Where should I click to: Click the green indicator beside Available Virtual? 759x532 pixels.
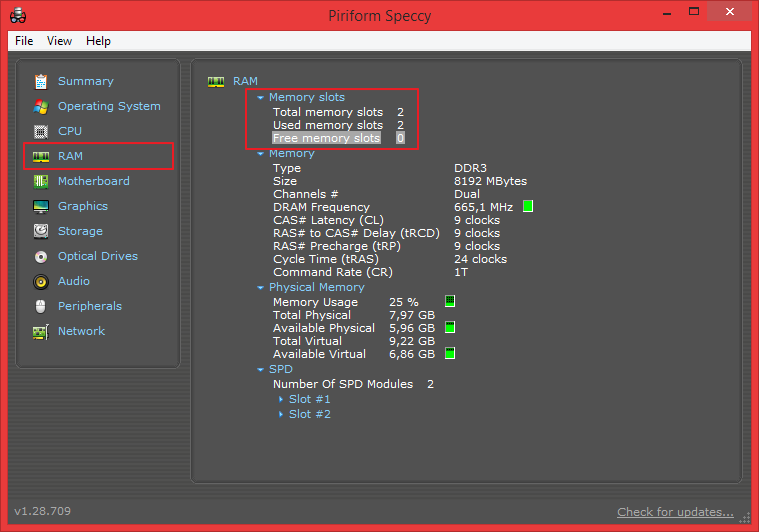[450, 353]
